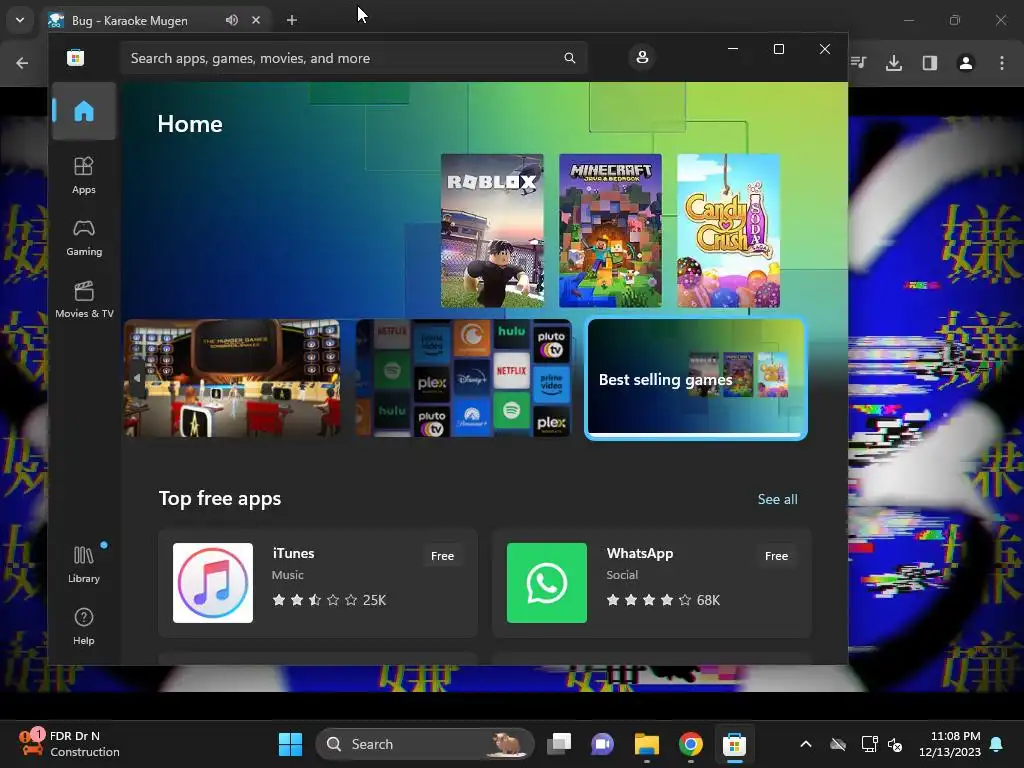Mute the Karaoke Mugen browser tab audio

[232, 20]
